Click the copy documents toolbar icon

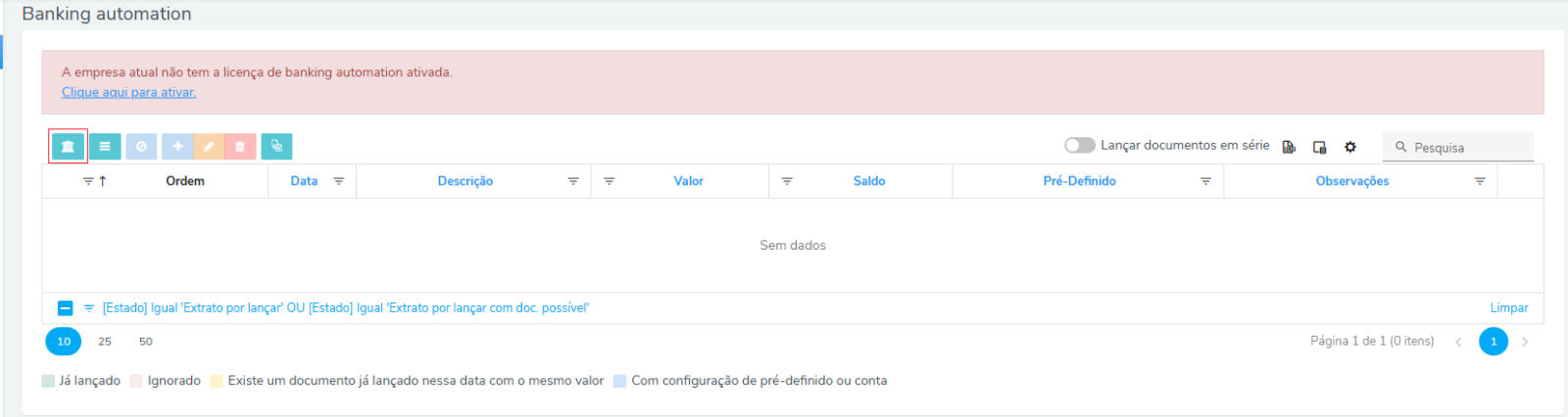(276, 146)
